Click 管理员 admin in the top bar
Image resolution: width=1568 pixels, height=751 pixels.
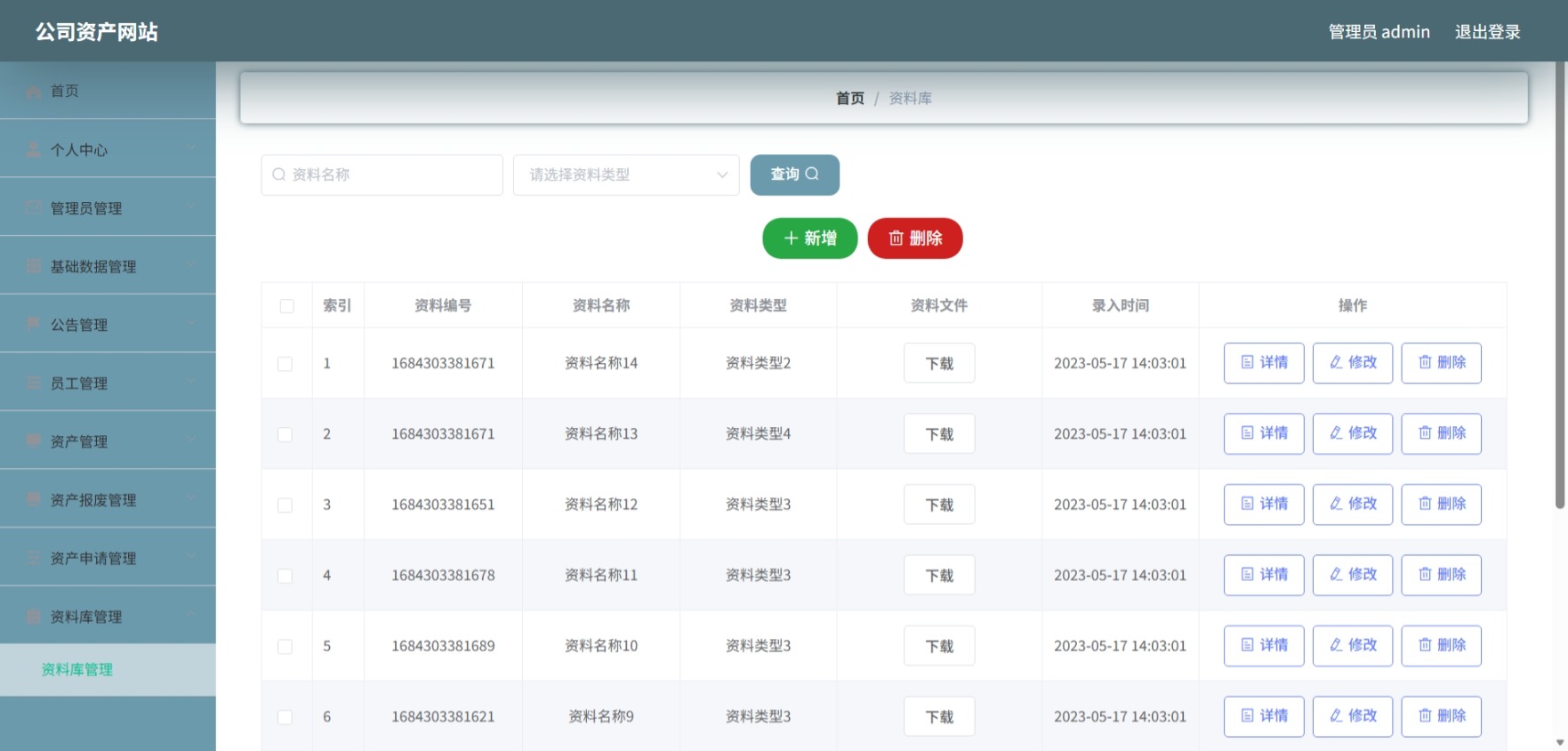1379,32
